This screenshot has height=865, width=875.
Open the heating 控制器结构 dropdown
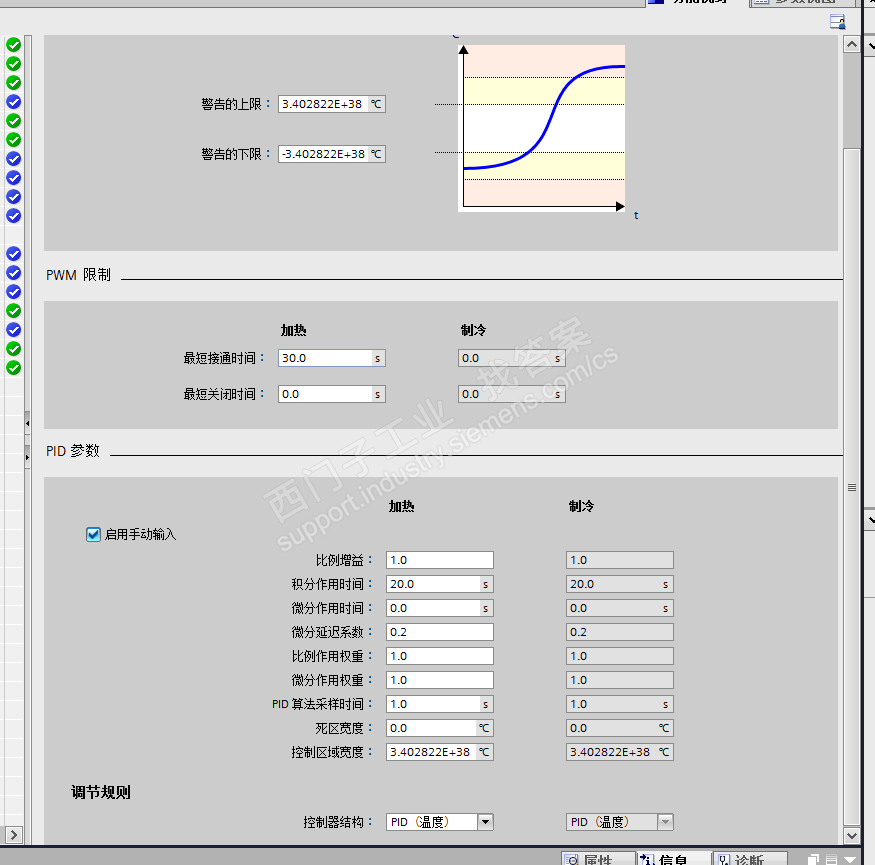coord(485,822)
